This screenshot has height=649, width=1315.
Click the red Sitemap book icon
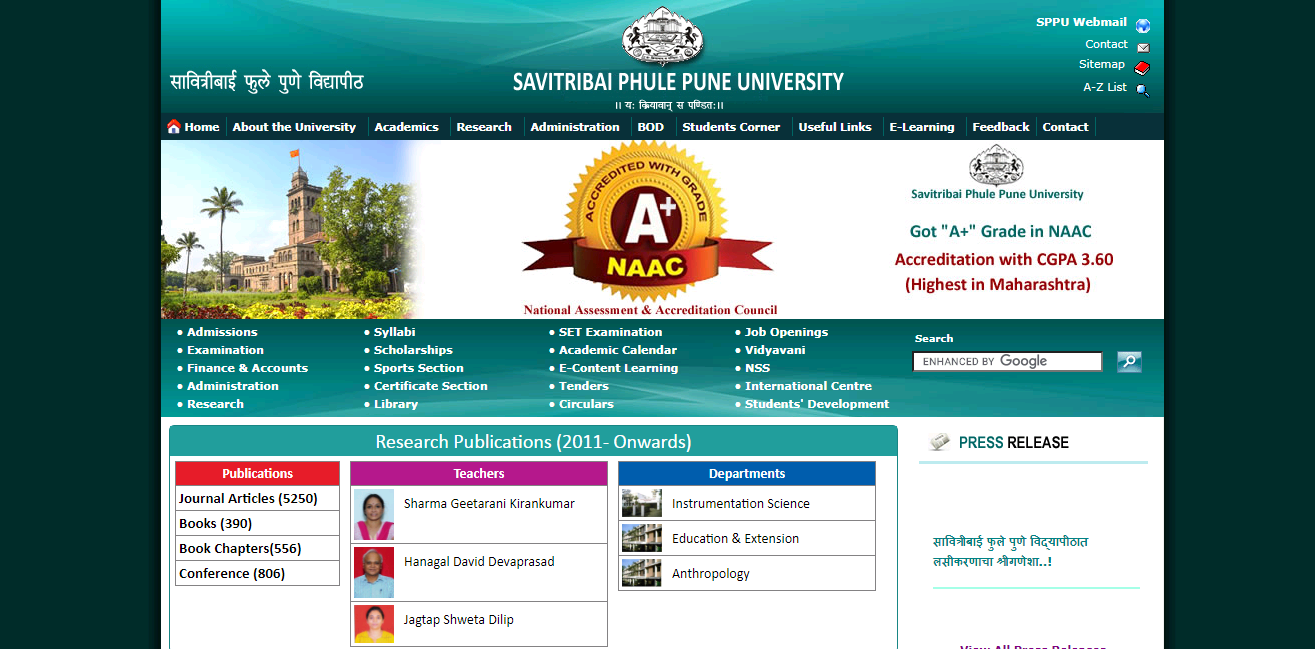(1142, 68)
